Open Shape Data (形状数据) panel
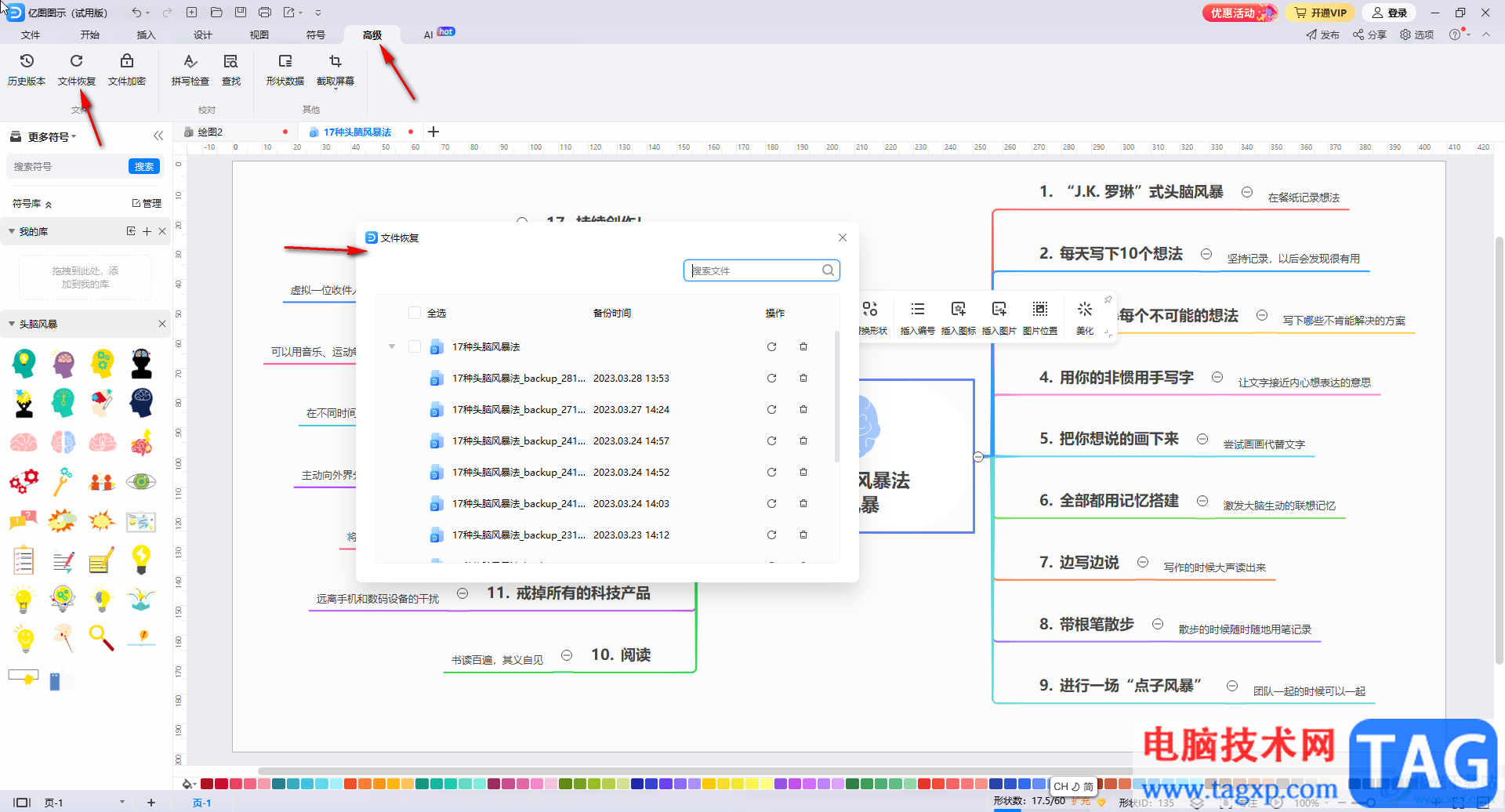 (x=285, y=69)
